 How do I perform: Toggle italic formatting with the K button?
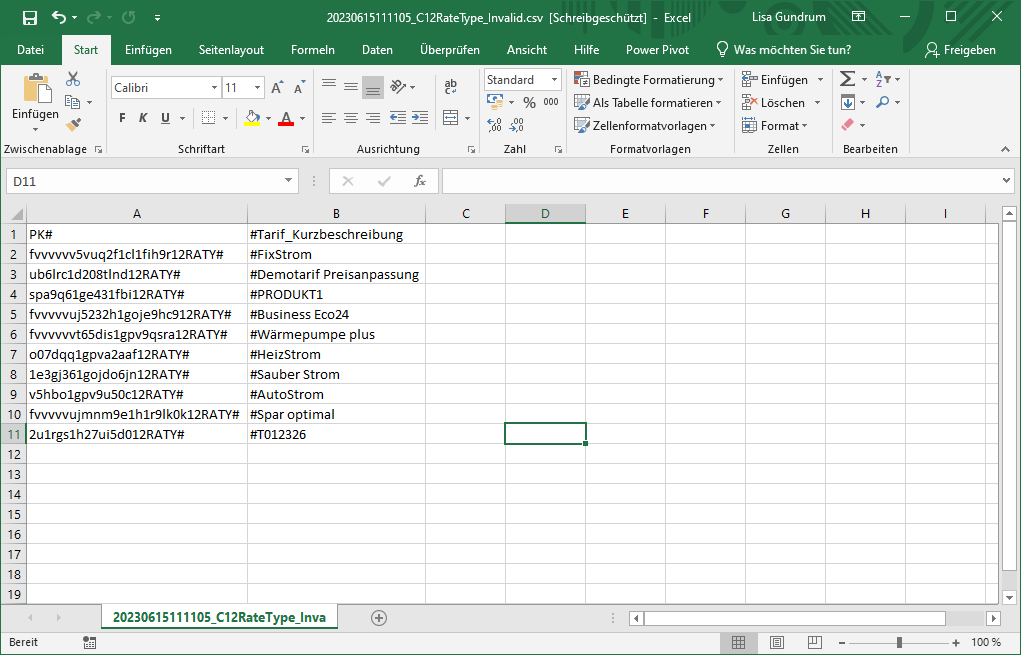[143, 118]
